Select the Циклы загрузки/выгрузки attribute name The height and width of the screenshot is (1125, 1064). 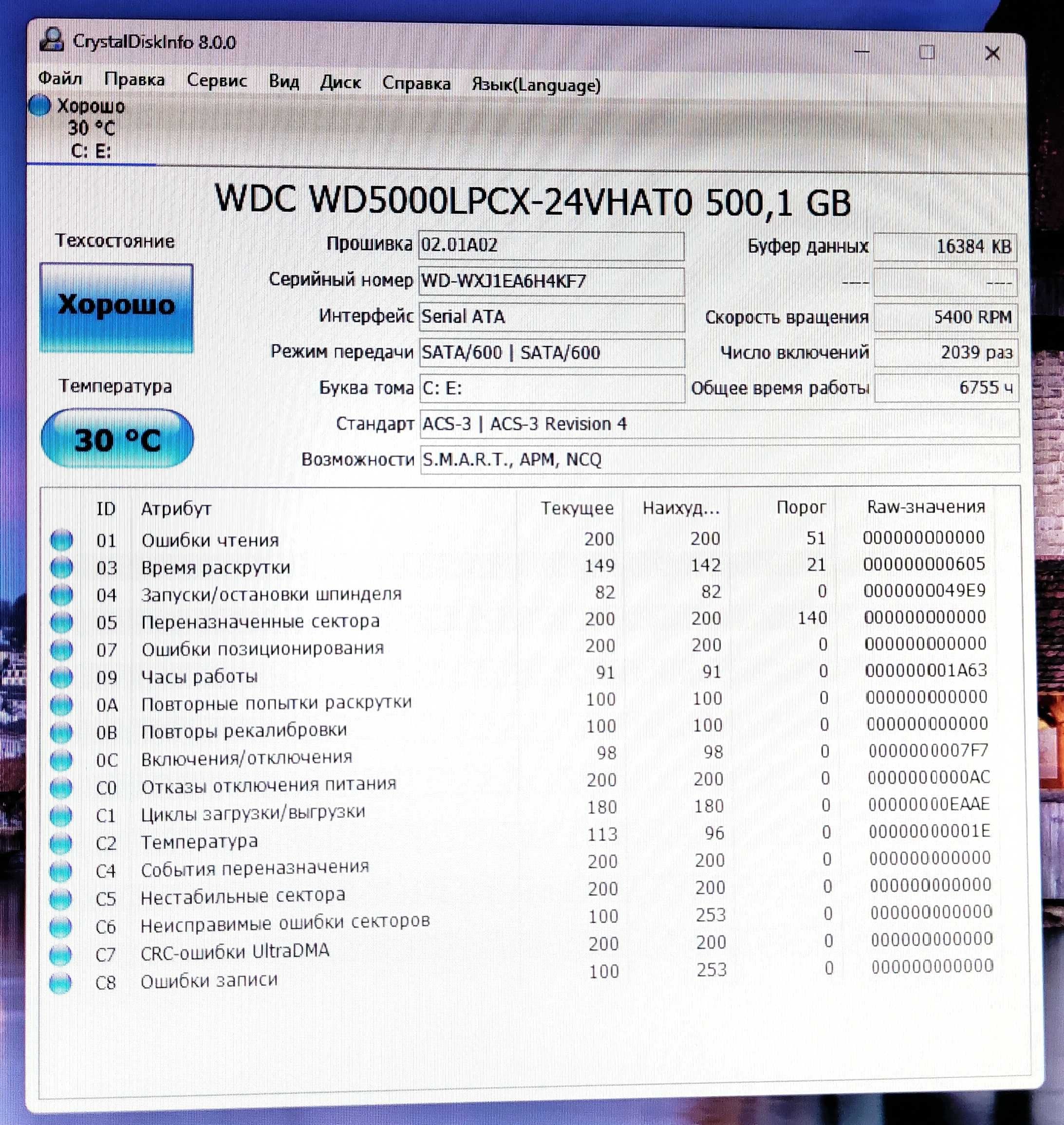253,813
